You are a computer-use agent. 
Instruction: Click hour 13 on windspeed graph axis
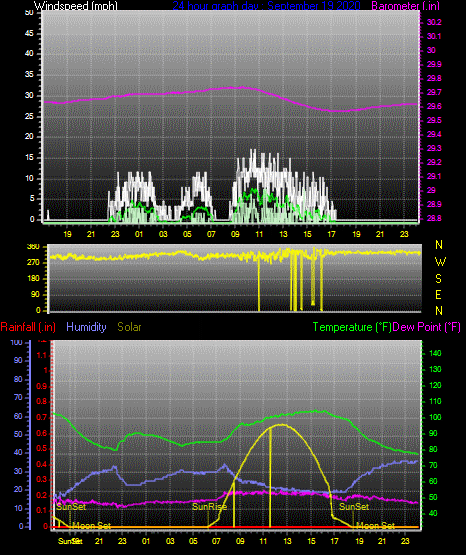pyautogui.click(x=283, y=234)
